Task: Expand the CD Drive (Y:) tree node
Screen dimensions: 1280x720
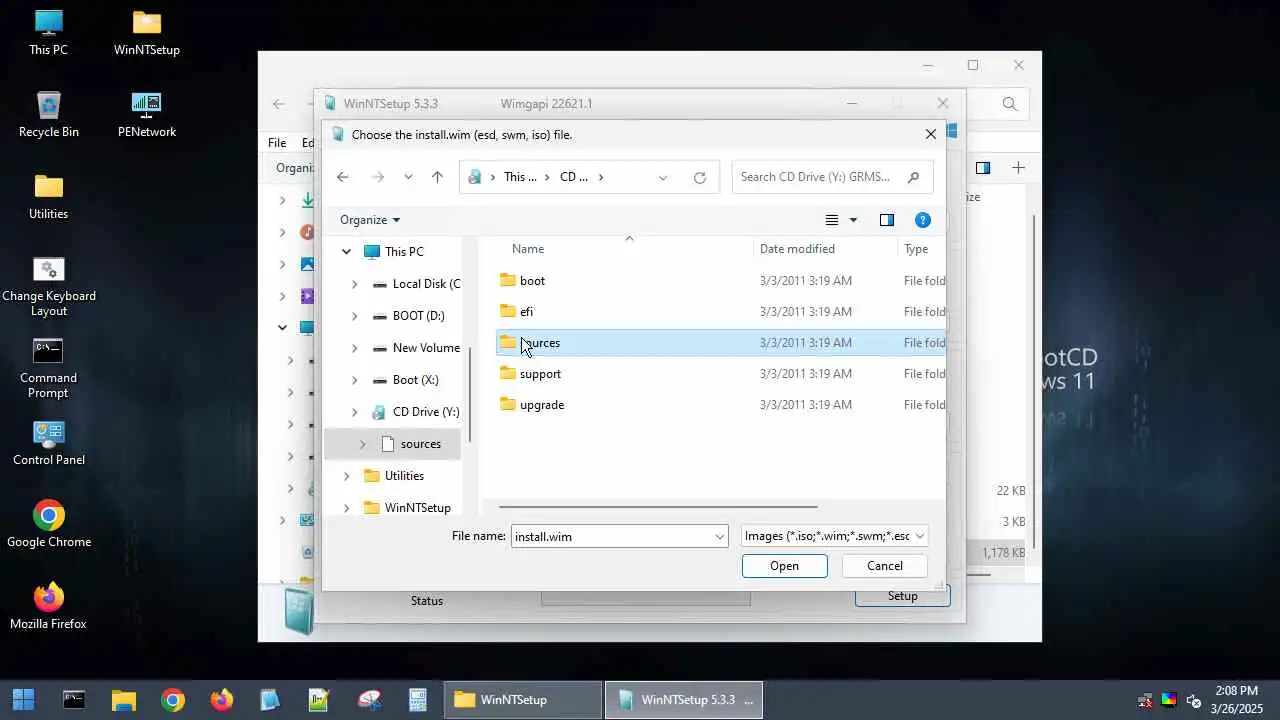Action: tap(354, 412)
